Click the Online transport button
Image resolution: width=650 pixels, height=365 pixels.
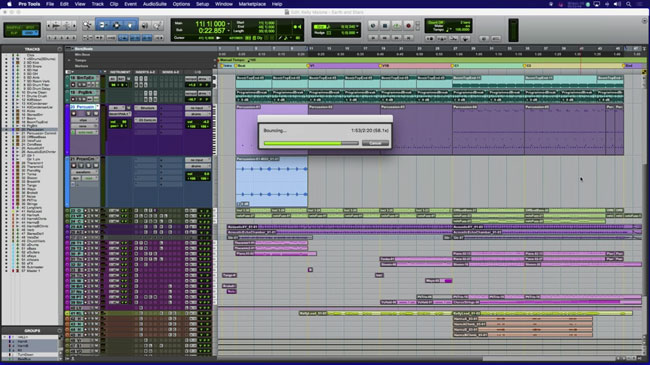point(373,26)
